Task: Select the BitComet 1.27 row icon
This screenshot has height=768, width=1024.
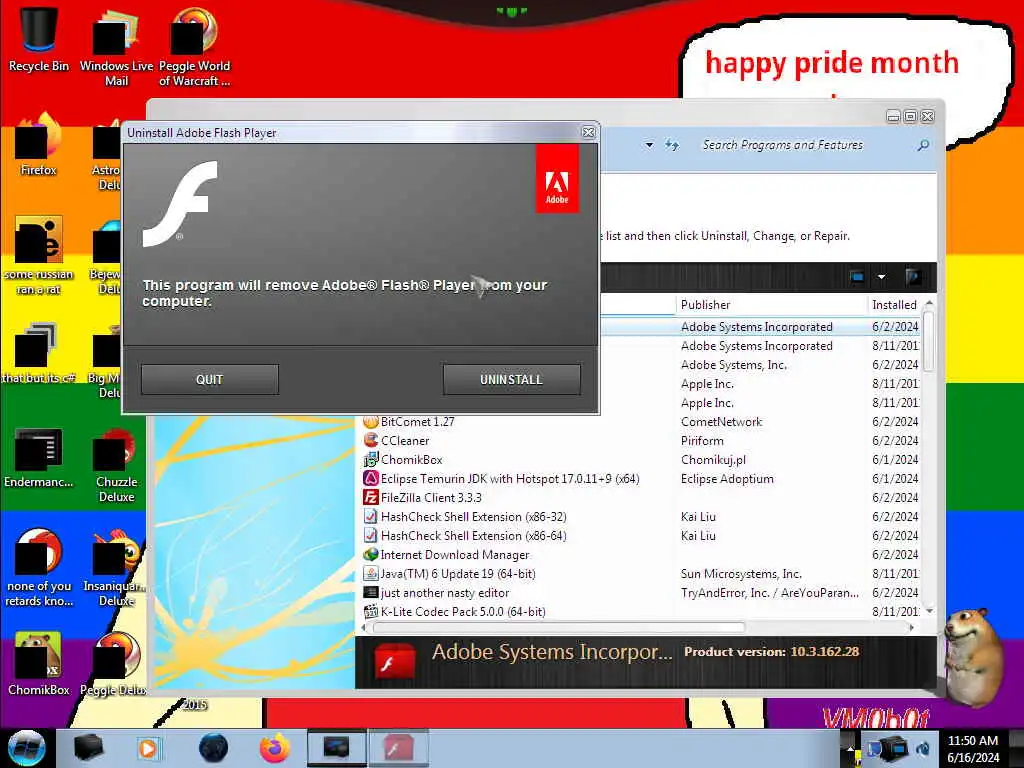Action: pyautogui.click(x=370, y=421)
